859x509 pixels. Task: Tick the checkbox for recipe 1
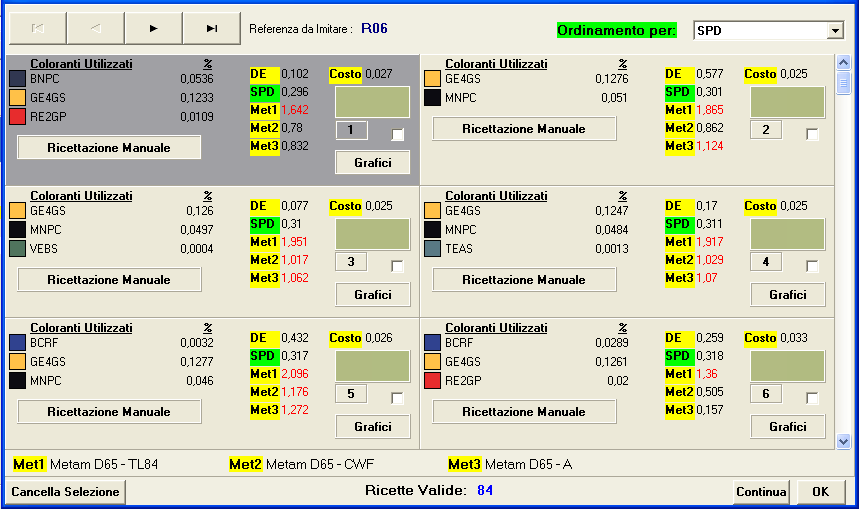(x=398, y=134)
